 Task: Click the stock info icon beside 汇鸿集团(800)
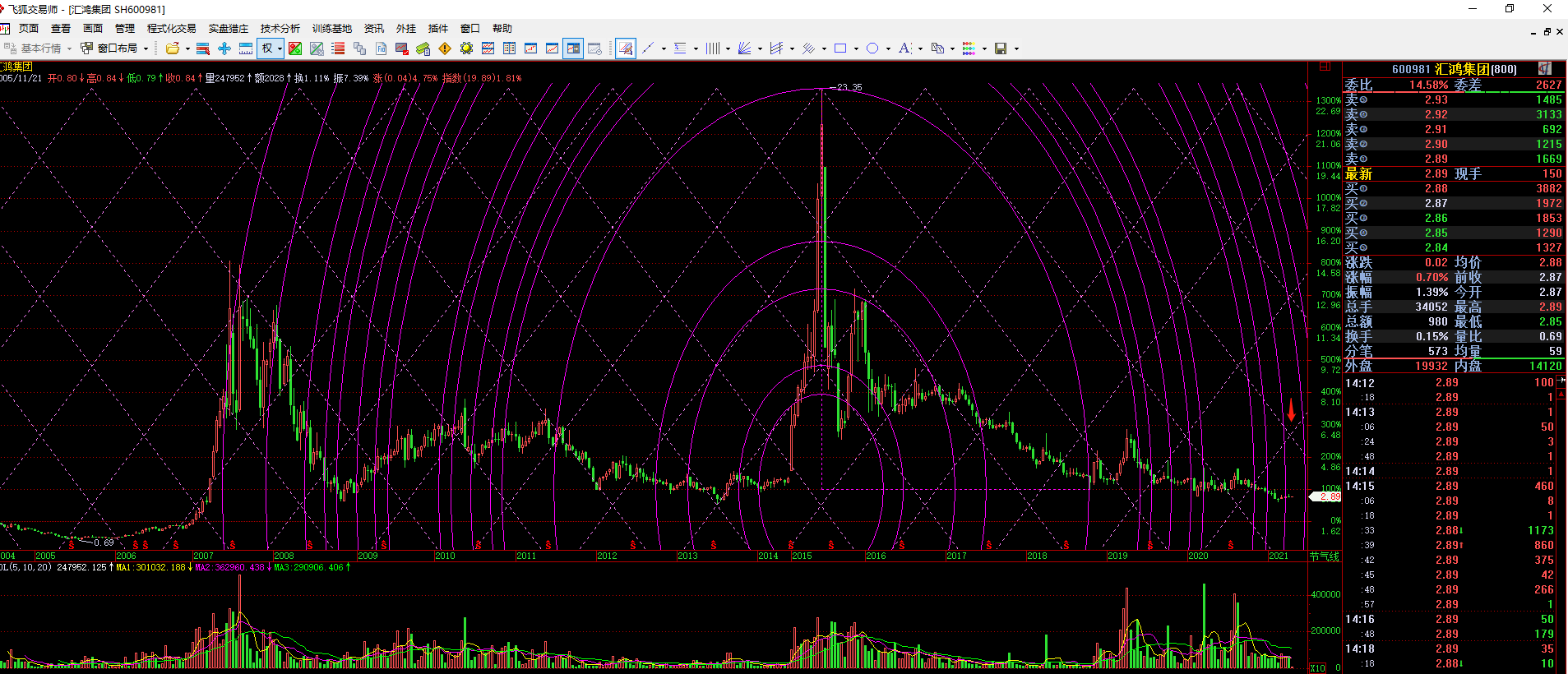coord(1545,69)
